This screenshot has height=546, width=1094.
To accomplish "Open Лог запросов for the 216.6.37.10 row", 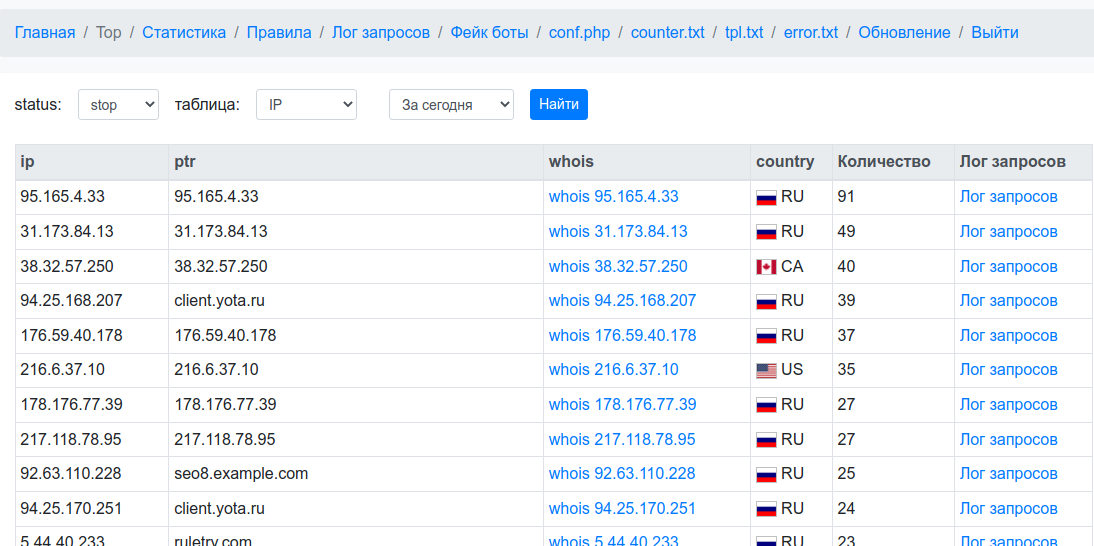I will (x=1008, y=370).
